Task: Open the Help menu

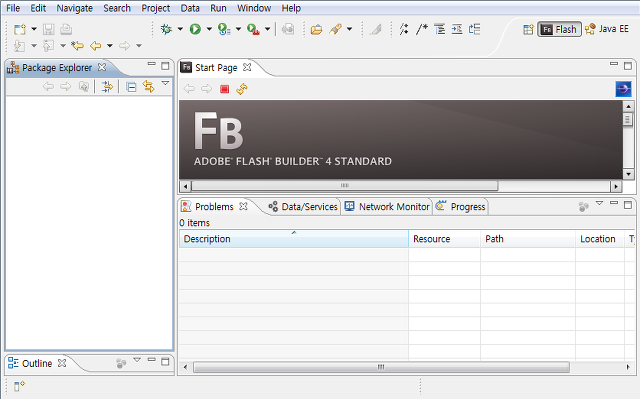Action: click(291, 8)
